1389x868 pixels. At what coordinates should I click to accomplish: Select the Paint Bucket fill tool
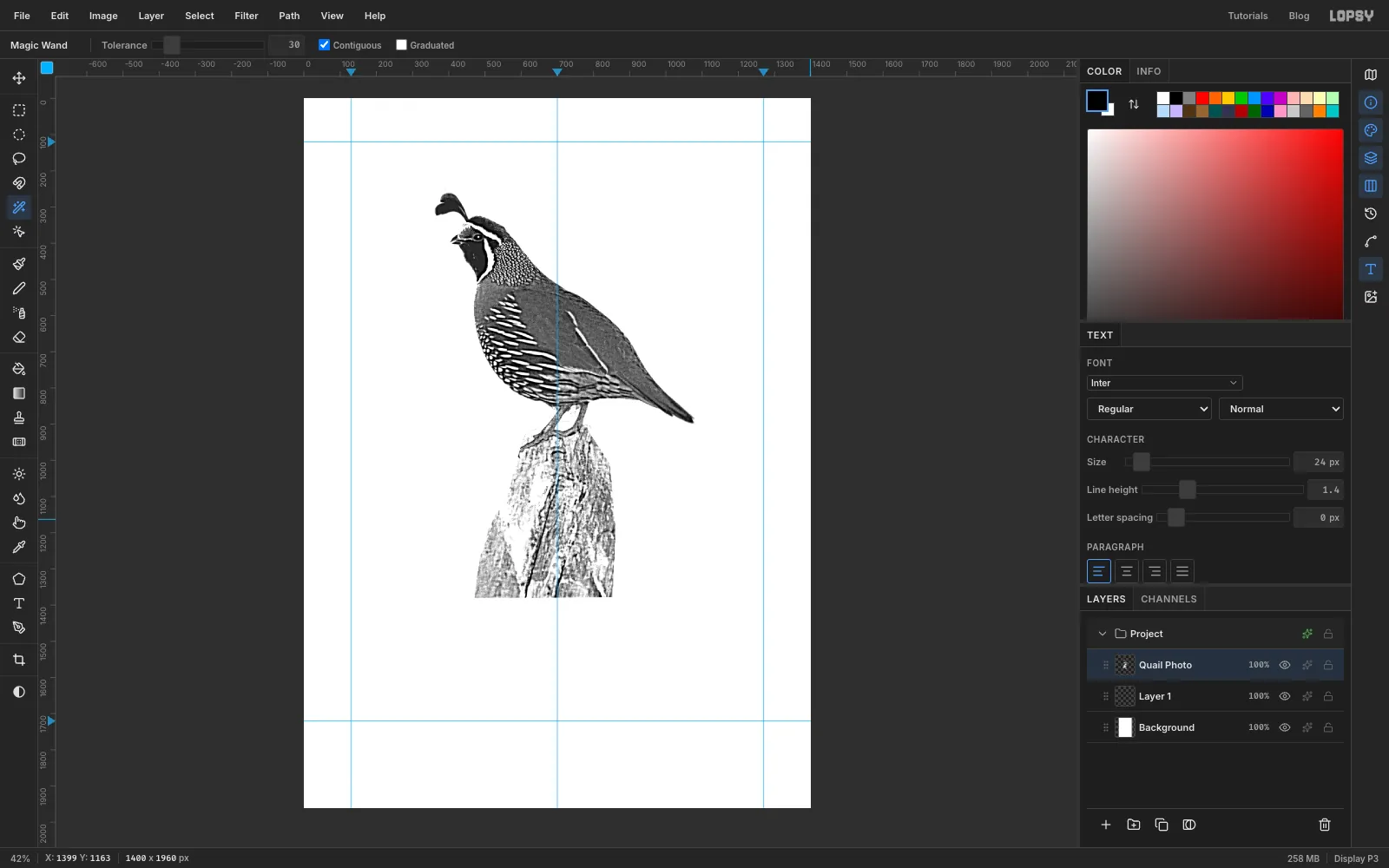tap(19, 369)
